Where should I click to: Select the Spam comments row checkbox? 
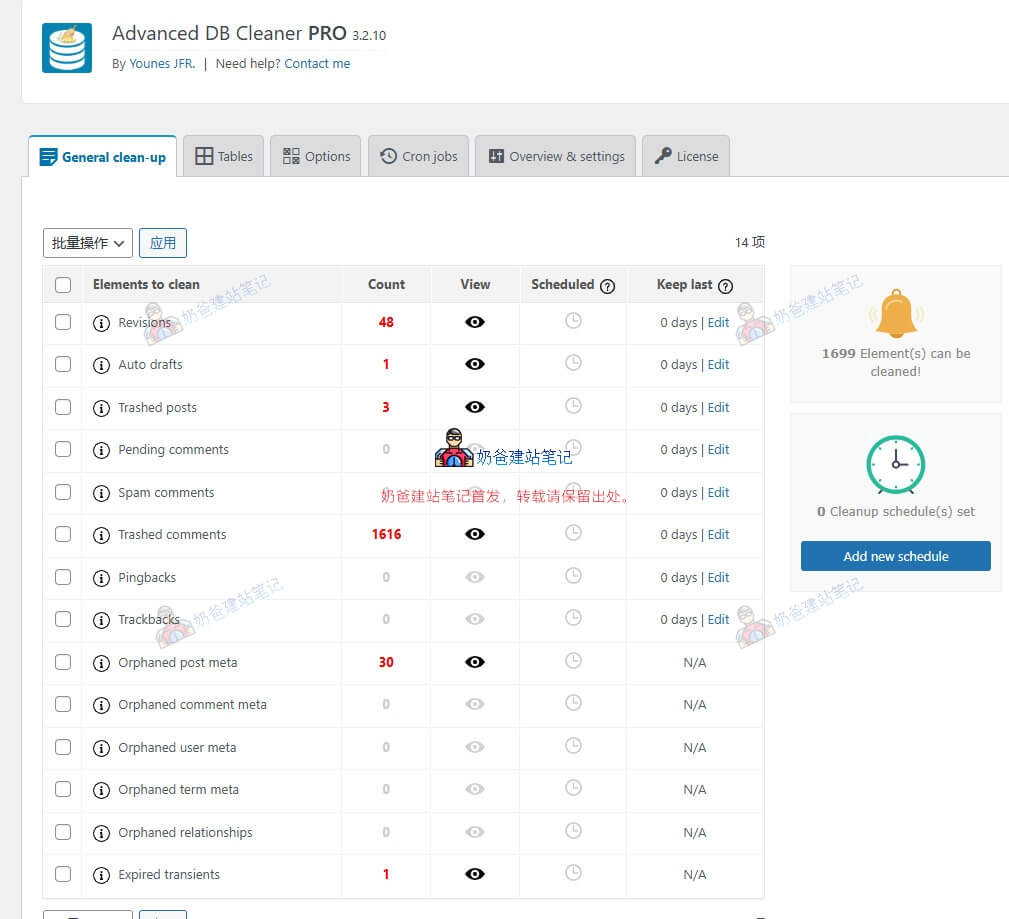click(63, 492)
